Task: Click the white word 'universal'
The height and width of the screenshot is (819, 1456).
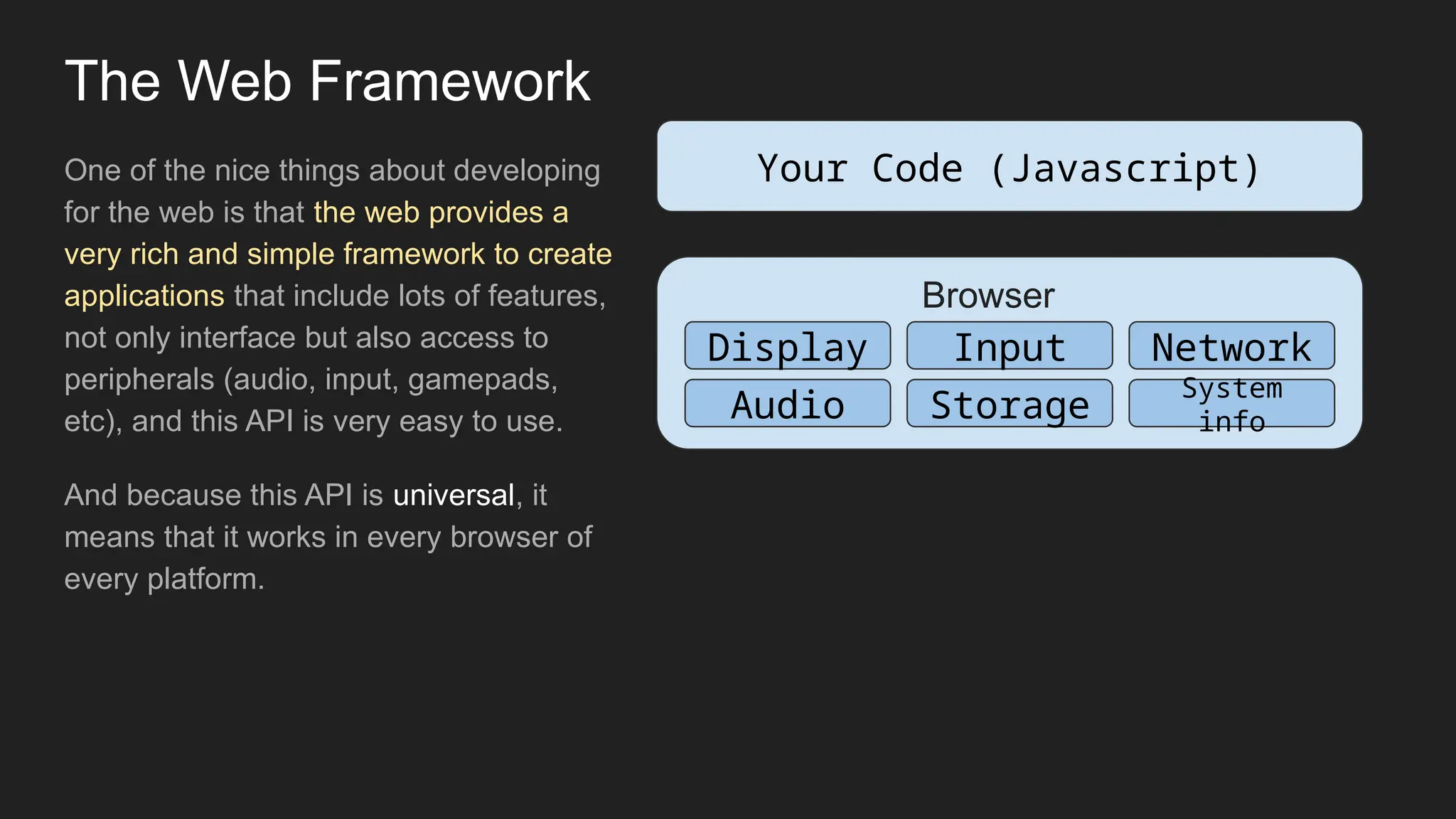Action: (x=454, y=495)
